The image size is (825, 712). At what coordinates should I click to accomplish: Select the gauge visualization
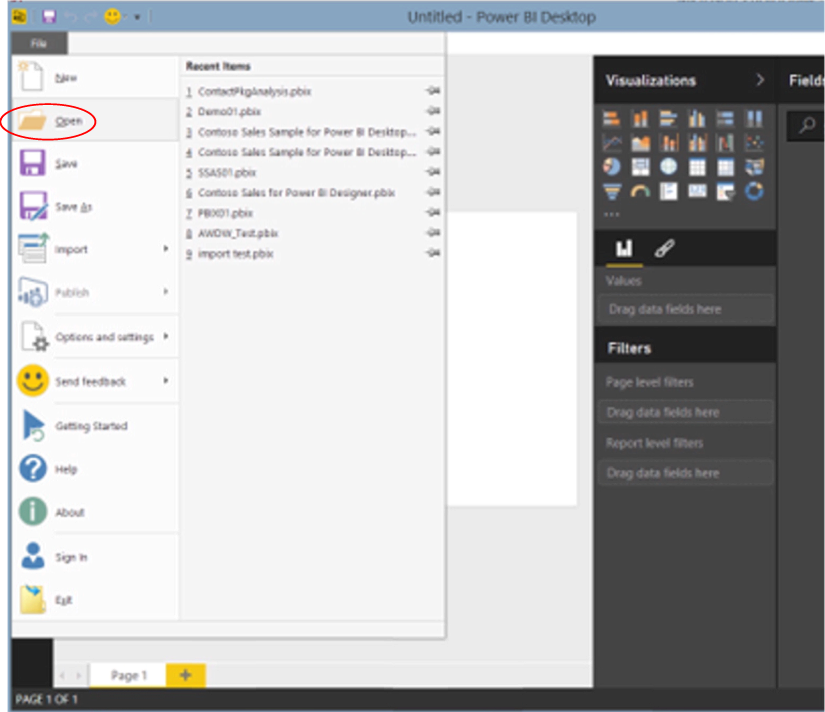coord(640,191)
